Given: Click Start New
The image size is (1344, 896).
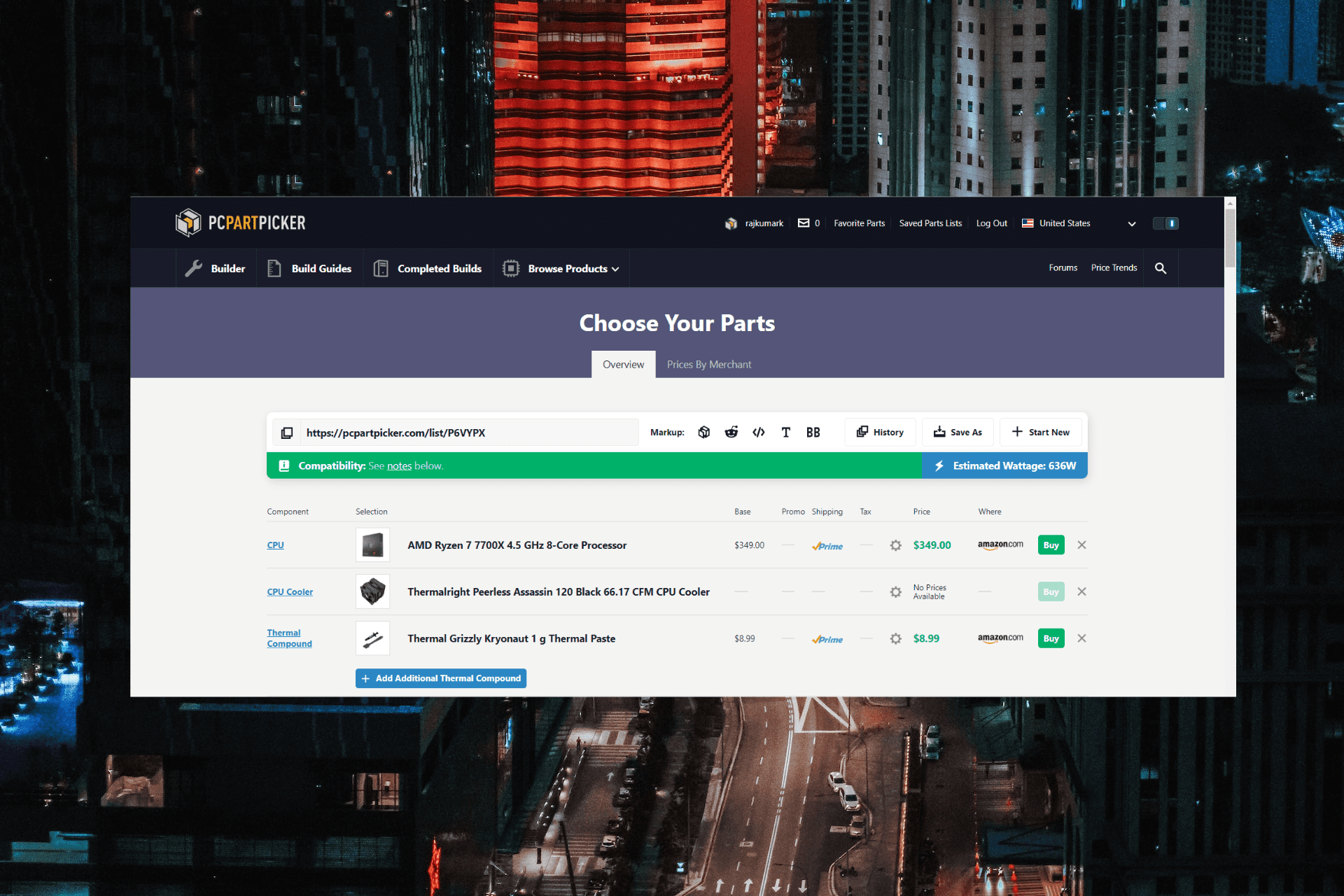Looking at the screenshot, I should coord(1041,432).
